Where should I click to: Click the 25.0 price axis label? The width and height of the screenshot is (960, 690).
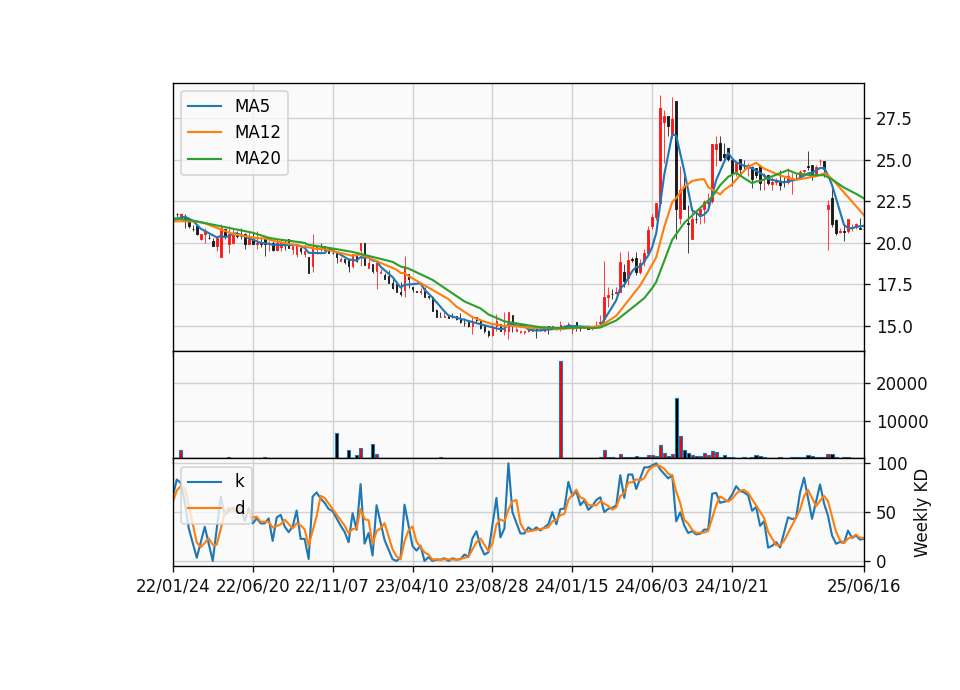click(894, 162)
